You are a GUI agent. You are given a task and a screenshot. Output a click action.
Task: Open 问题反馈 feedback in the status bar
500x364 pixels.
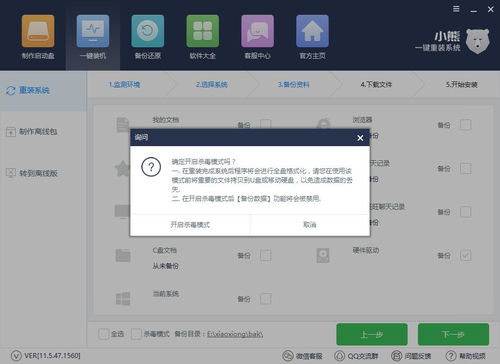[411, 356]
